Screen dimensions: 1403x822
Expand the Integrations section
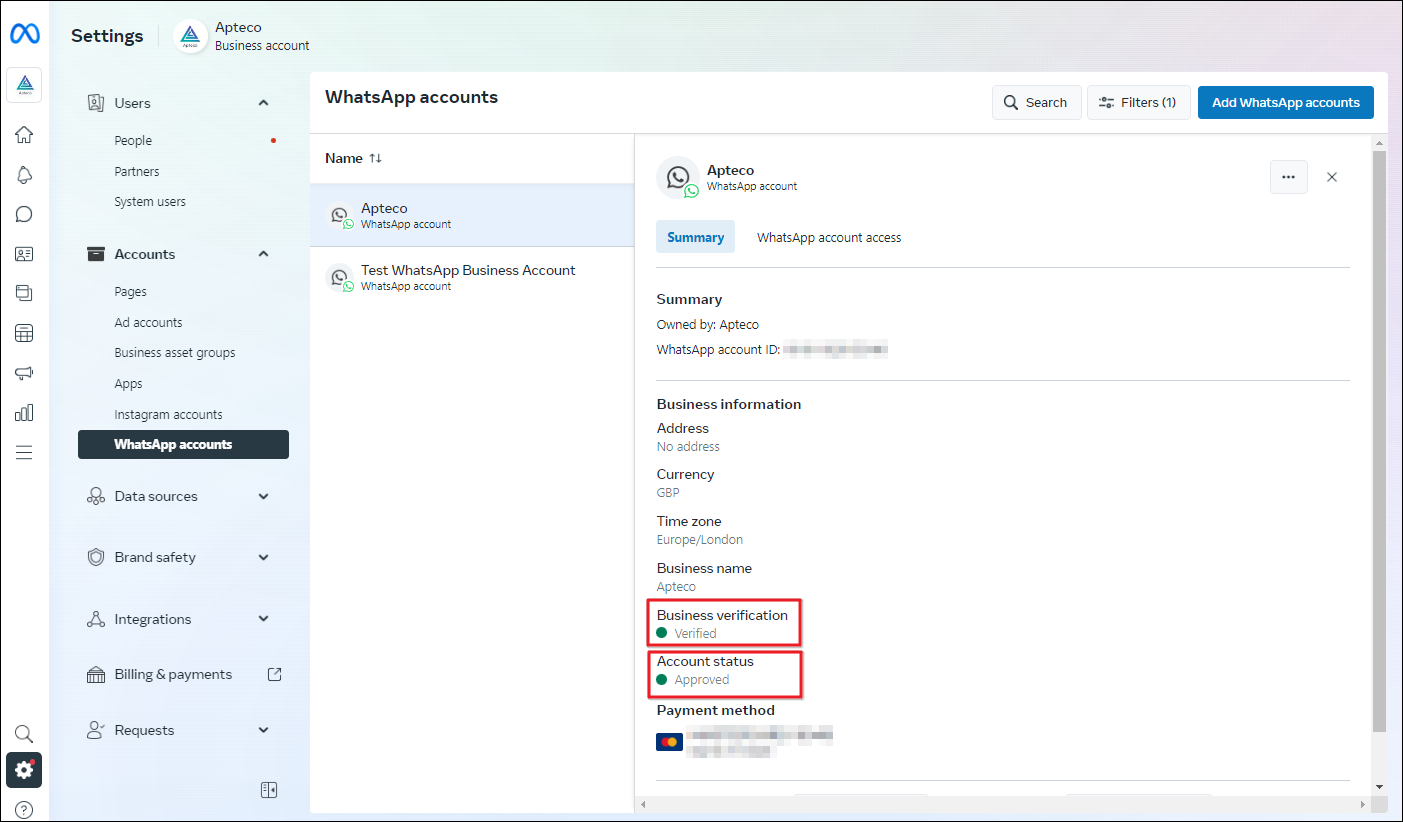pos(264,619)
